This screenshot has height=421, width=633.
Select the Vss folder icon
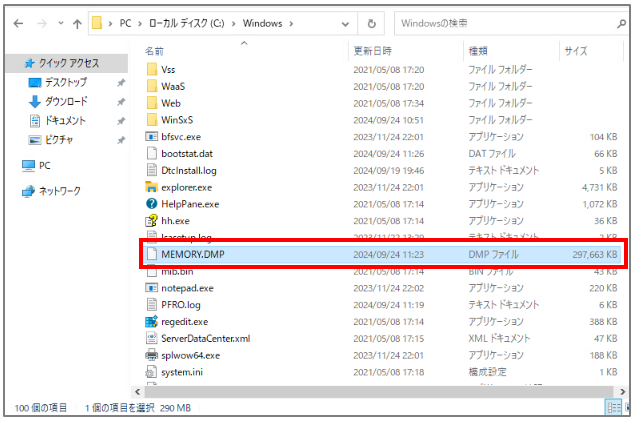pos(152,69)
